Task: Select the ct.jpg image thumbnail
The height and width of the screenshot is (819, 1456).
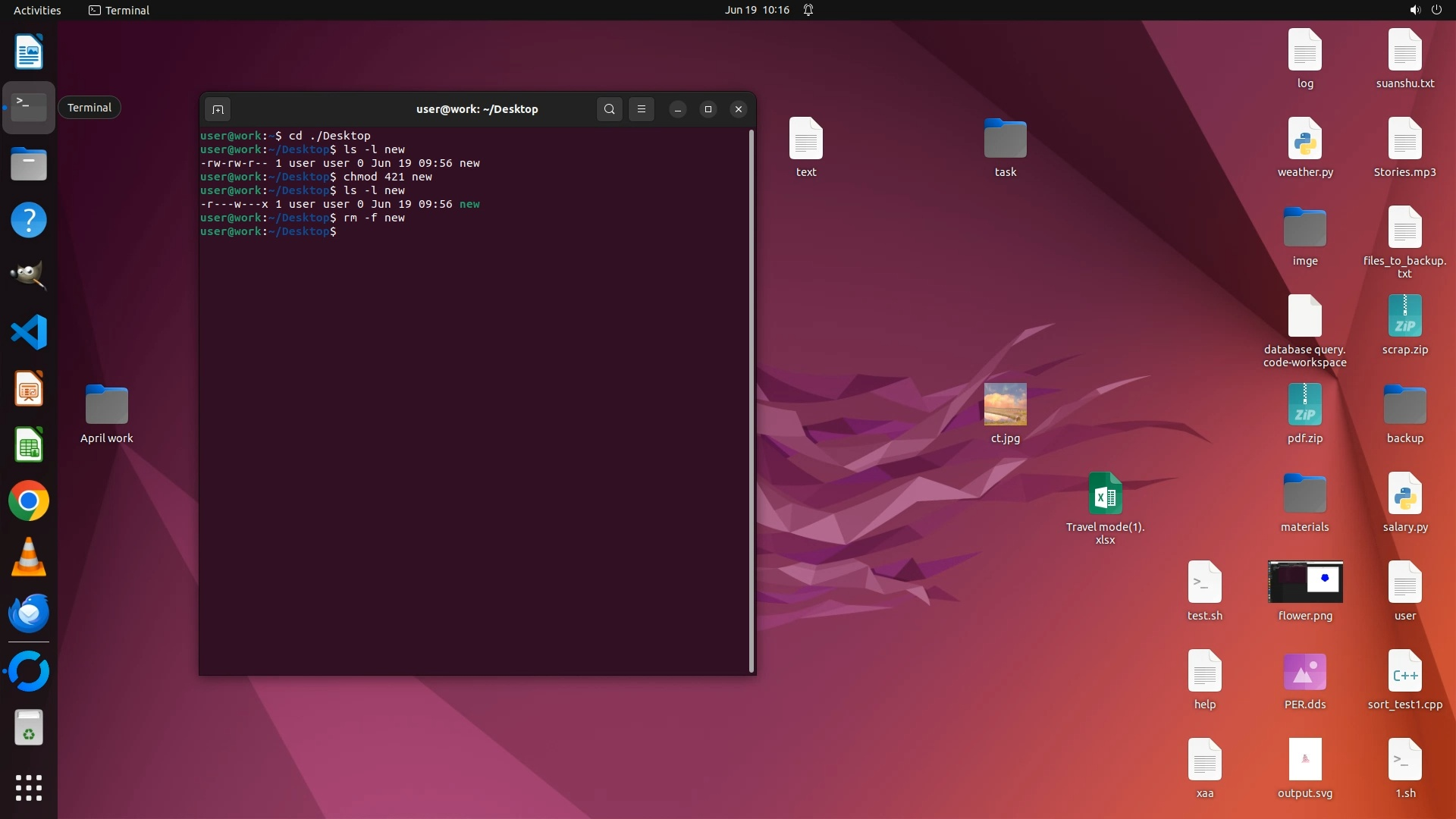Action: pyautogui.click(x=1005, y=404)
